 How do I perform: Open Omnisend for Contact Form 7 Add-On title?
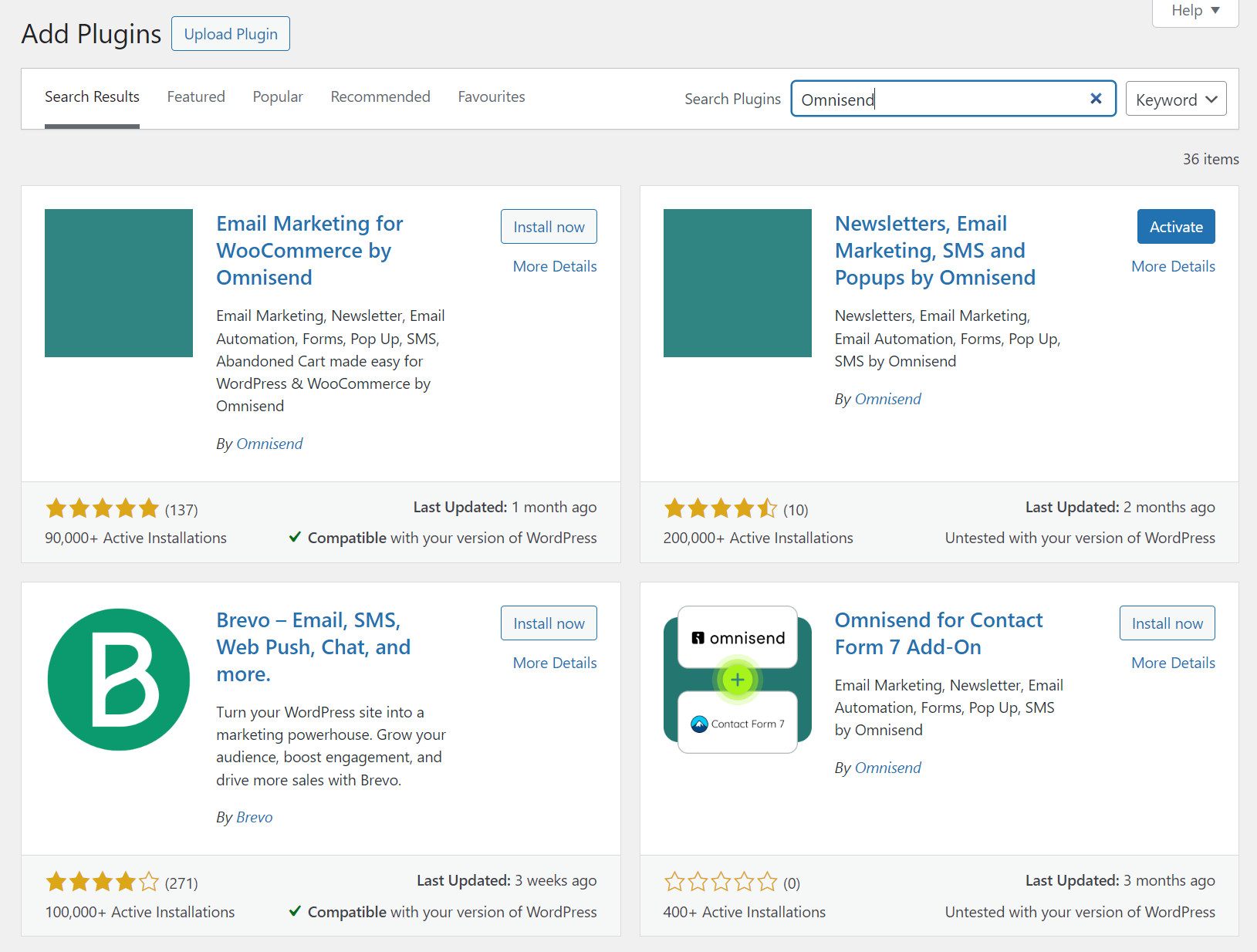tap(938, 633)
